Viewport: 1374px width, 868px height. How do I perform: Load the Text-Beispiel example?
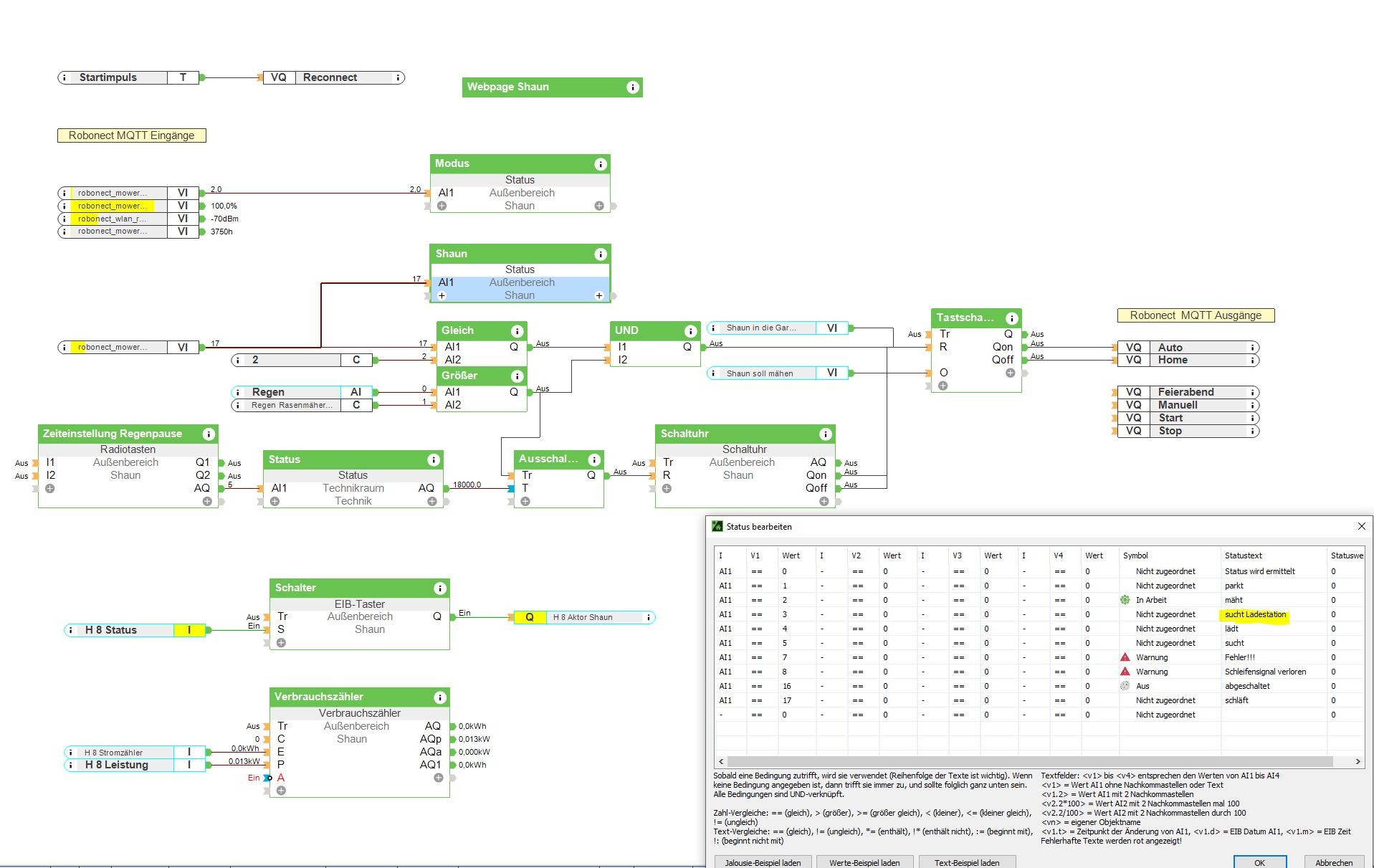(x=966, y=862)
